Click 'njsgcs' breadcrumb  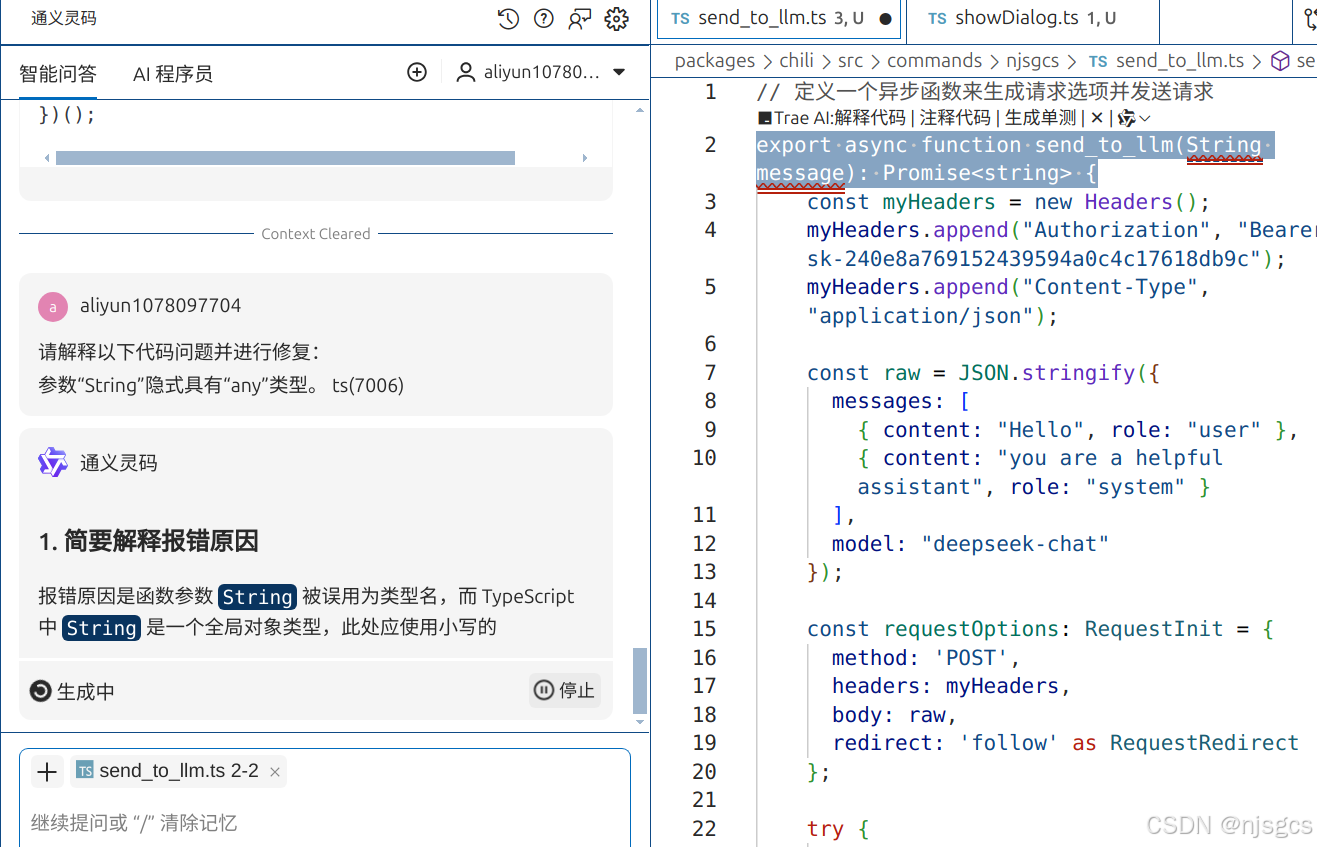coord(1032,61)
